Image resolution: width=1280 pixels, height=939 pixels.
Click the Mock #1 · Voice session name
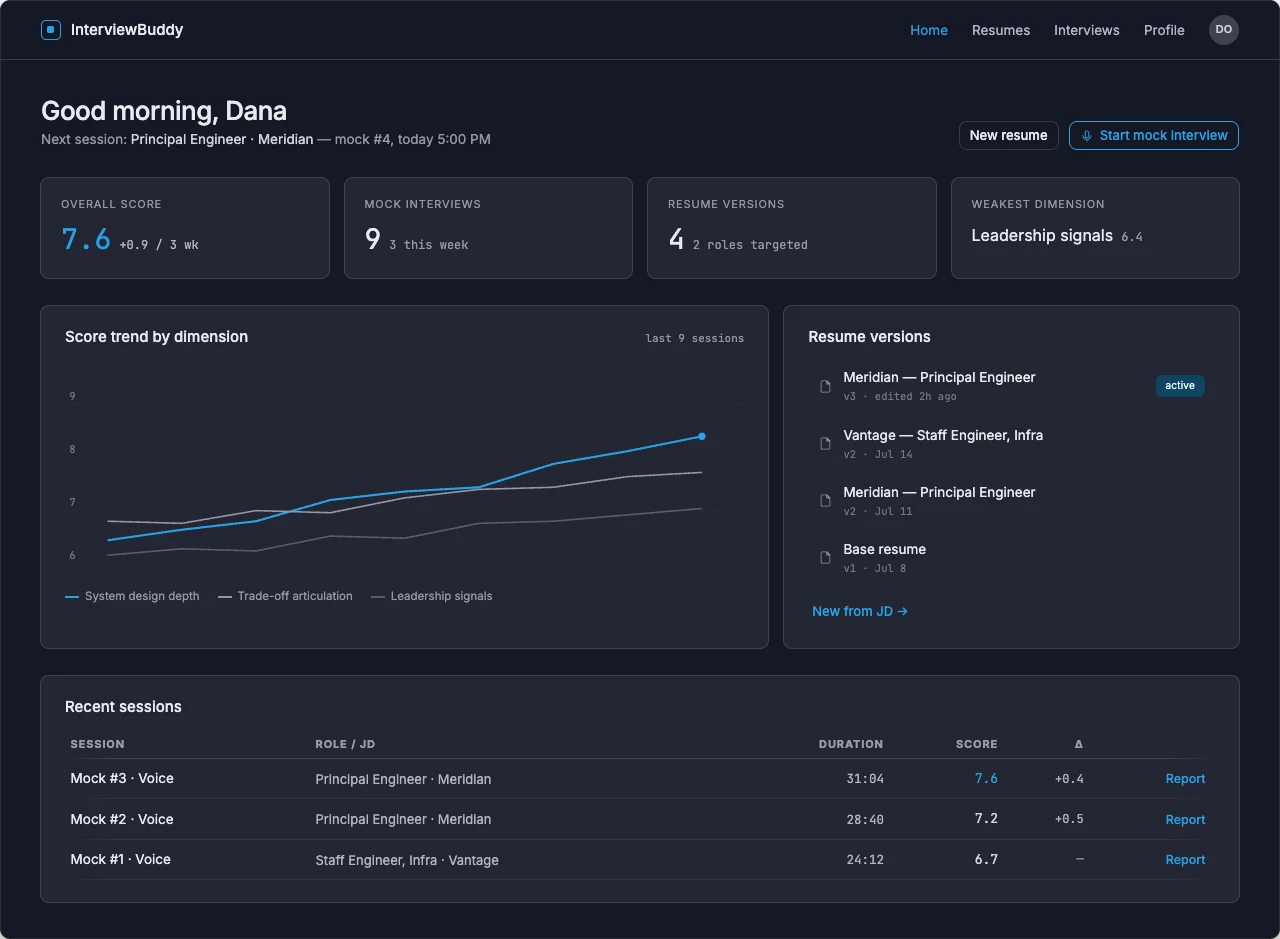tap(121, 859)
